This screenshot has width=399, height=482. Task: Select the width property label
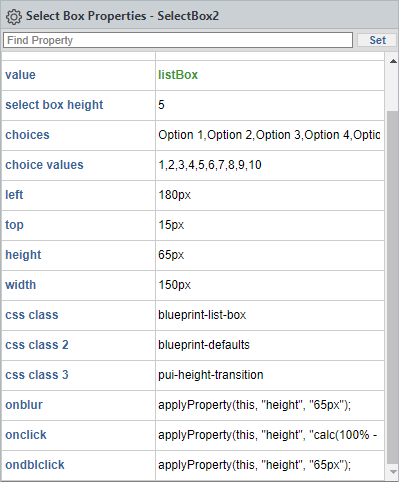click(20, 285)
